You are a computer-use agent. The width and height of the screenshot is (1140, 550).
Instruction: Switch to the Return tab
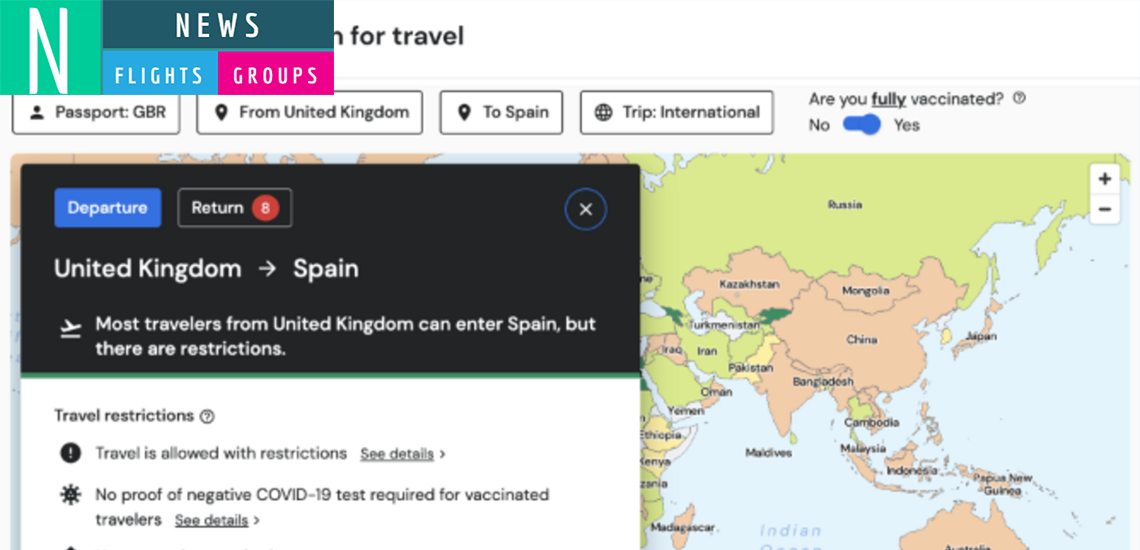[235, 208]
